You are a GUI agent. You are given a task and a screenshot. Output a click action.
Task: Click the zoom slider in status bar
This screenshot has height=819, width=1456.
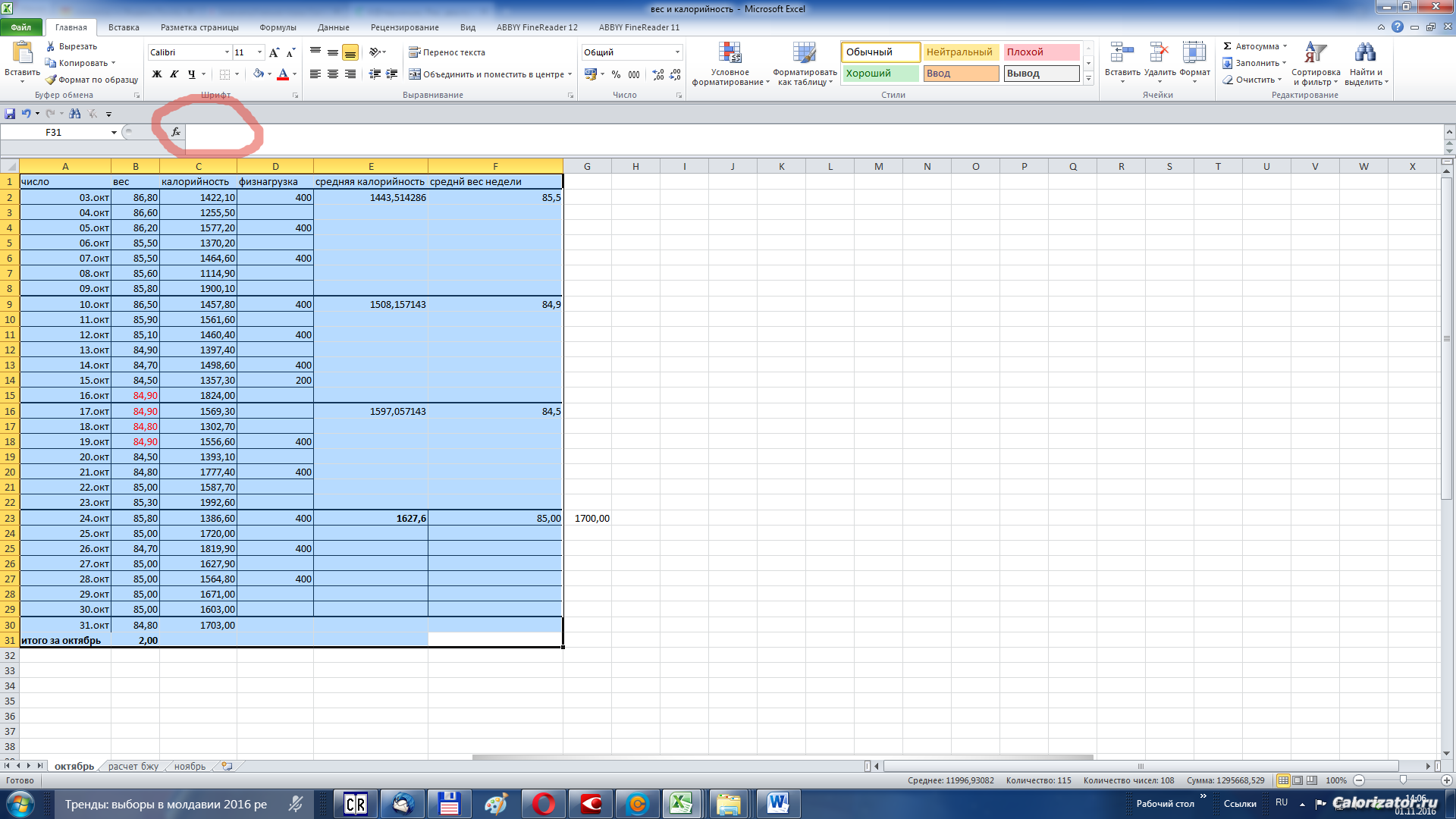click(1403, 780)
